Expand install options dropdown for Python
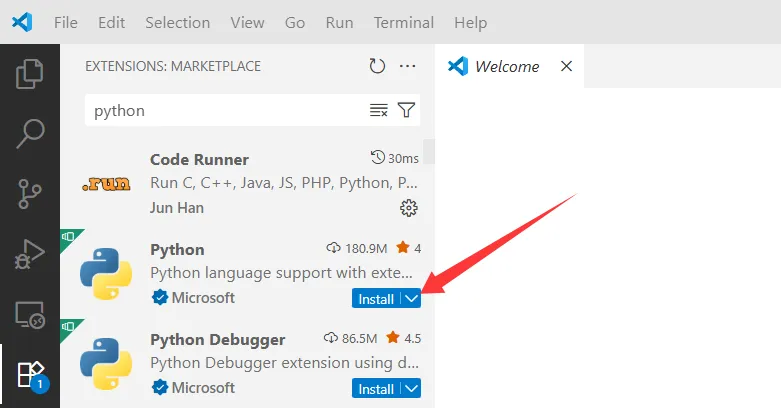Image resolution: width=781 pixels, height=408 pixels. pos(411,298)
